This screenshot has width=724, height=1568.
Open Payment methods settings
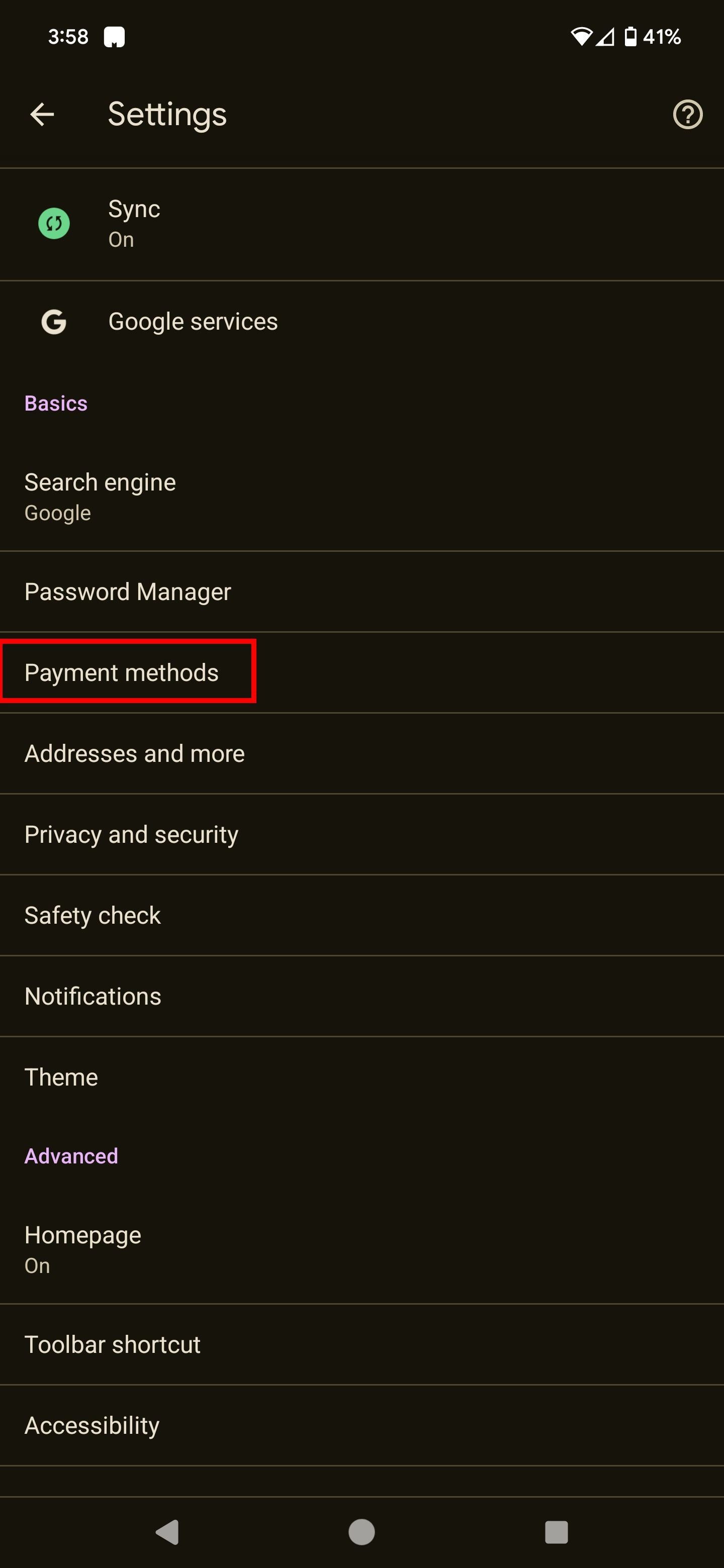coord(122,672)
